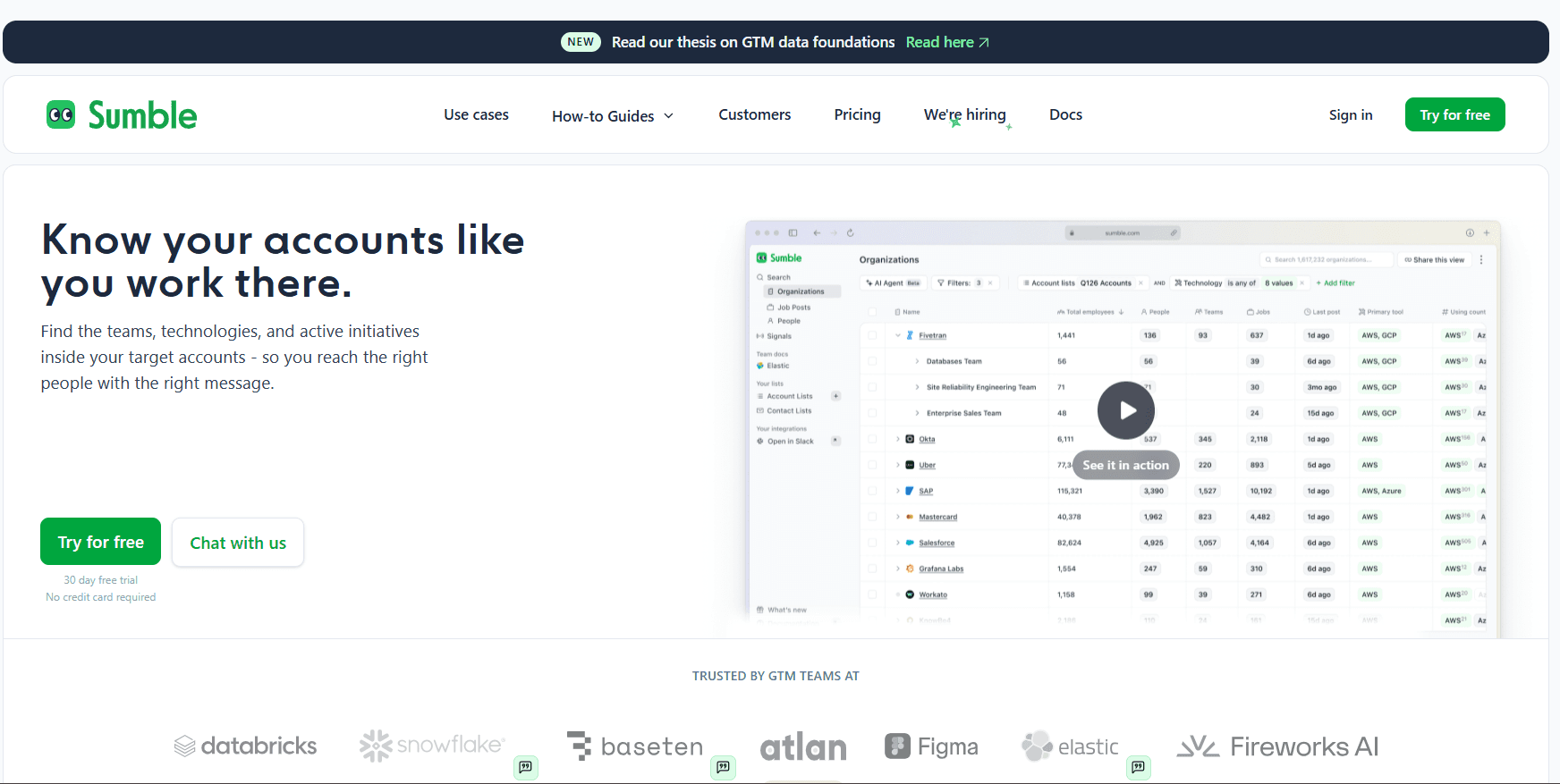
Task: Click the Workato company logo in the table
Action: coord(910,595)
